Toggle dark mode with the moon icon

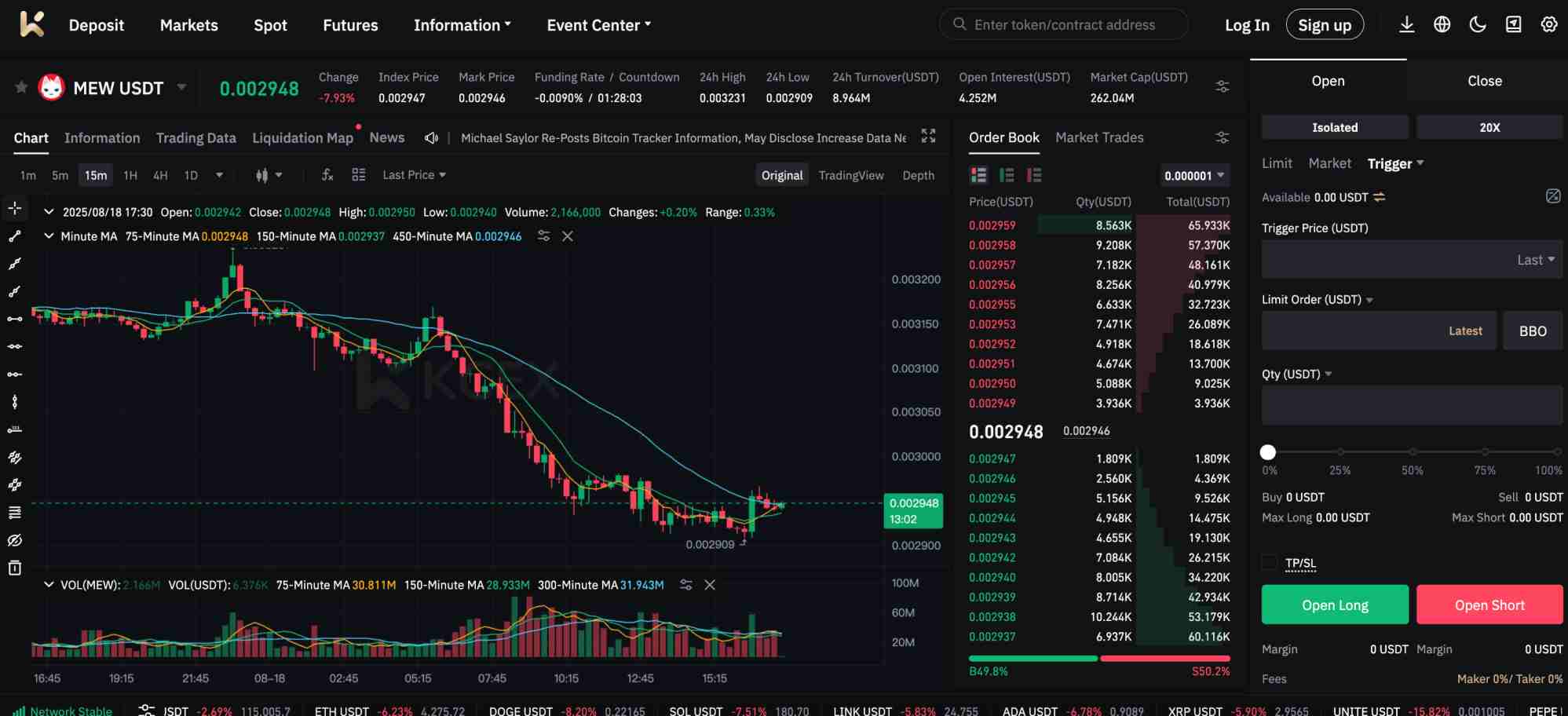click(x=1477, y=24)
